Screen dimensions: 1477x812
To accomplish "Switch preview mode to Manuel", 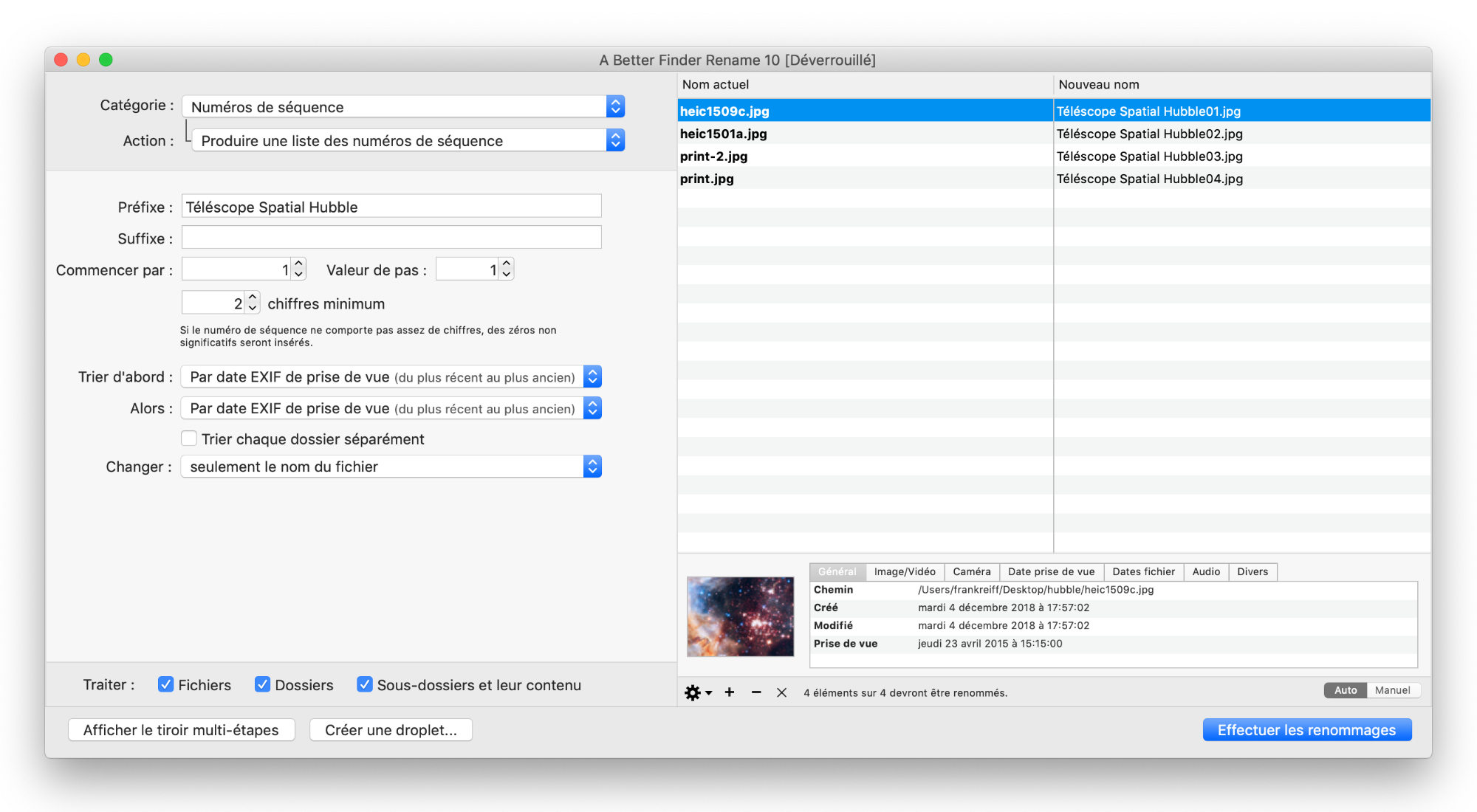I will (1392, 690).
